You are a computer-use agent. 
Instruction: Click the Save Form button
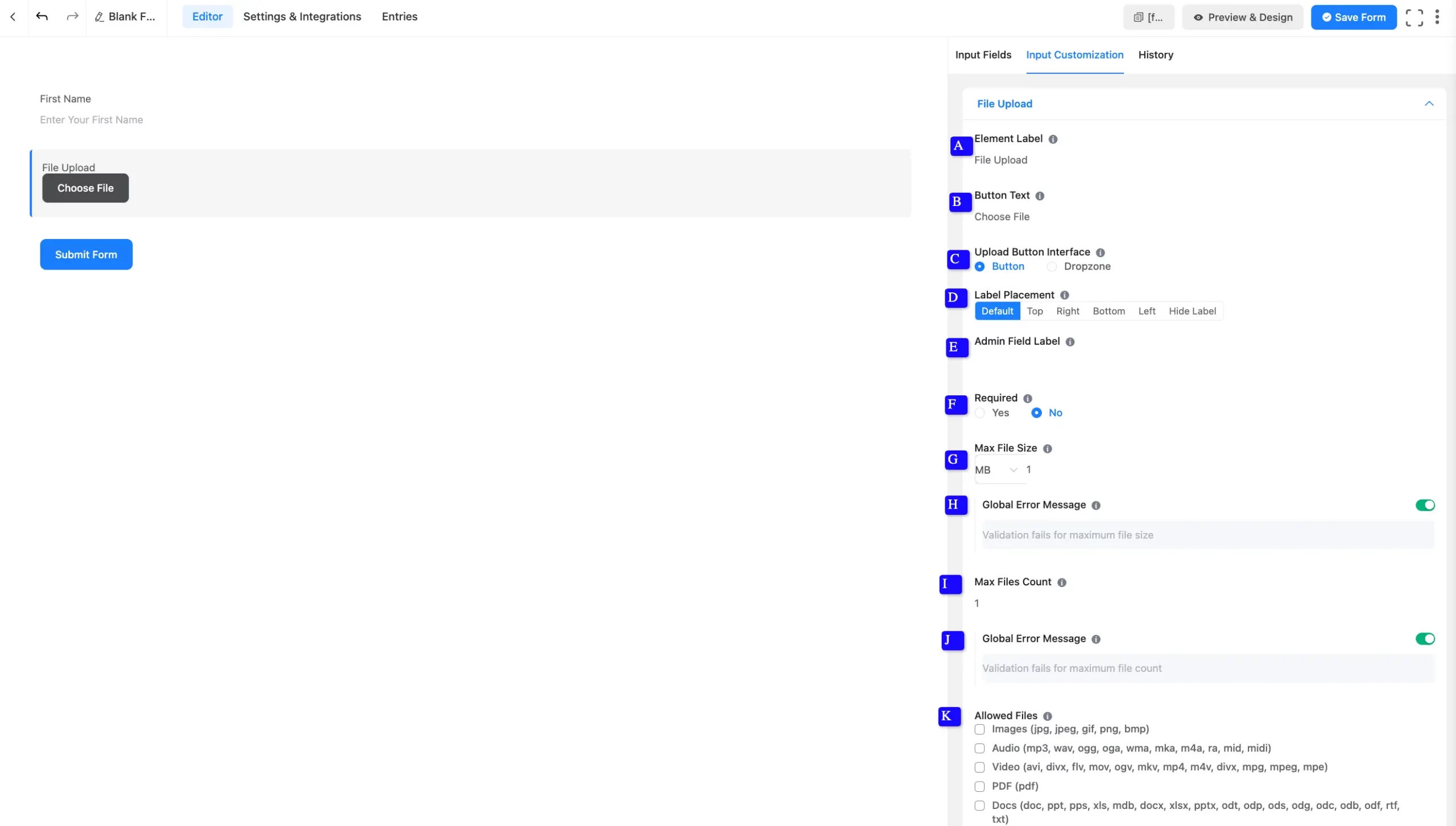(1353, 18)
